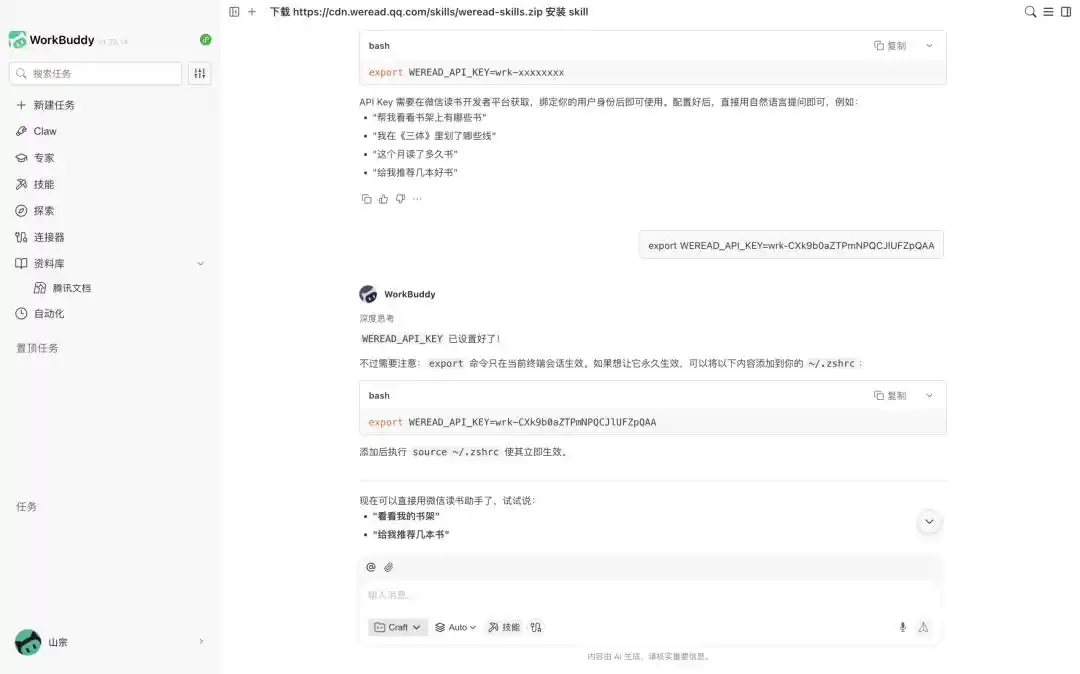Click the user message with export command
Image resolution: width=1080 pixels, height=674 pixels.
(791, 246)
